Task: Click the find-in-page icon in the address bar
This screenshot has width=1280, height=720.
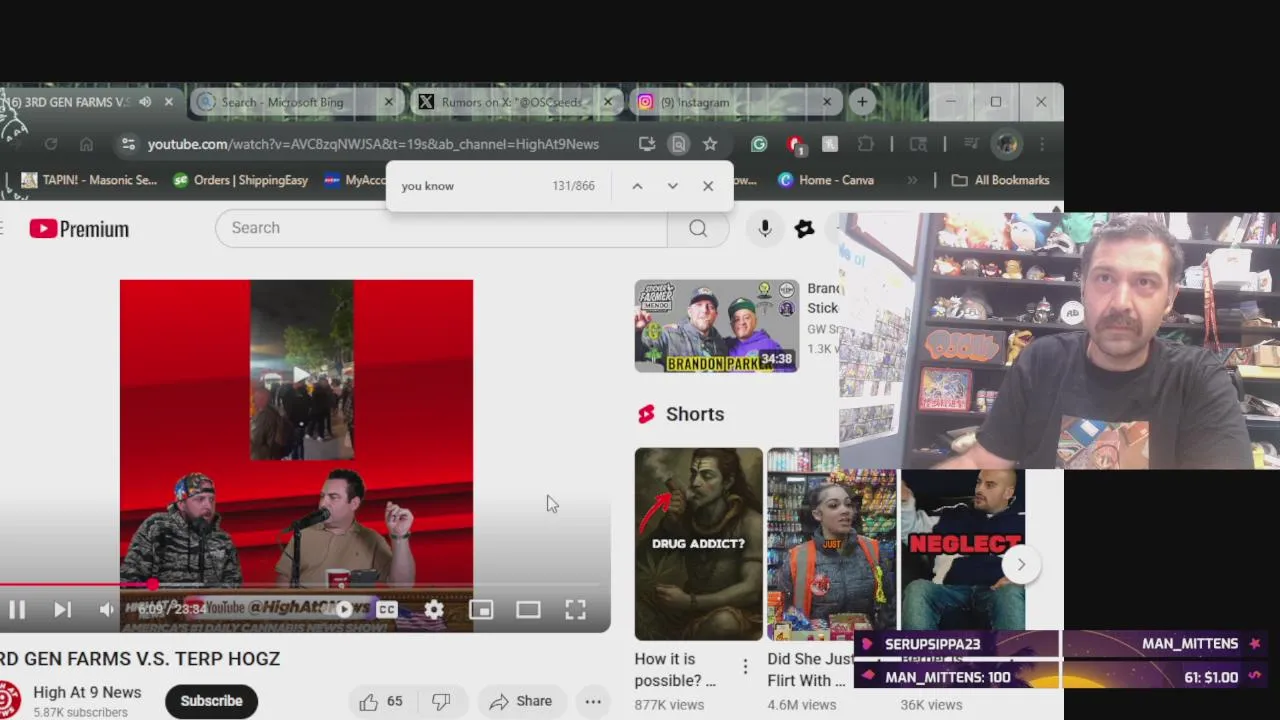Action: (x=679, y=144)
